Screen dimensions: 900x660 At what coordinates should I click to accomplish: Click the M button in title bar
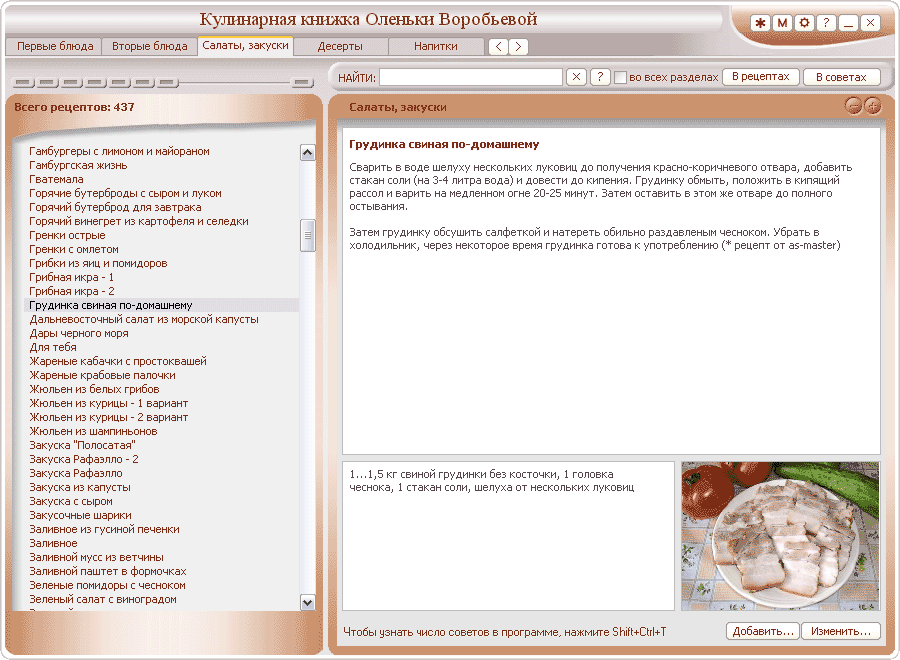click(x=782, y=23)
